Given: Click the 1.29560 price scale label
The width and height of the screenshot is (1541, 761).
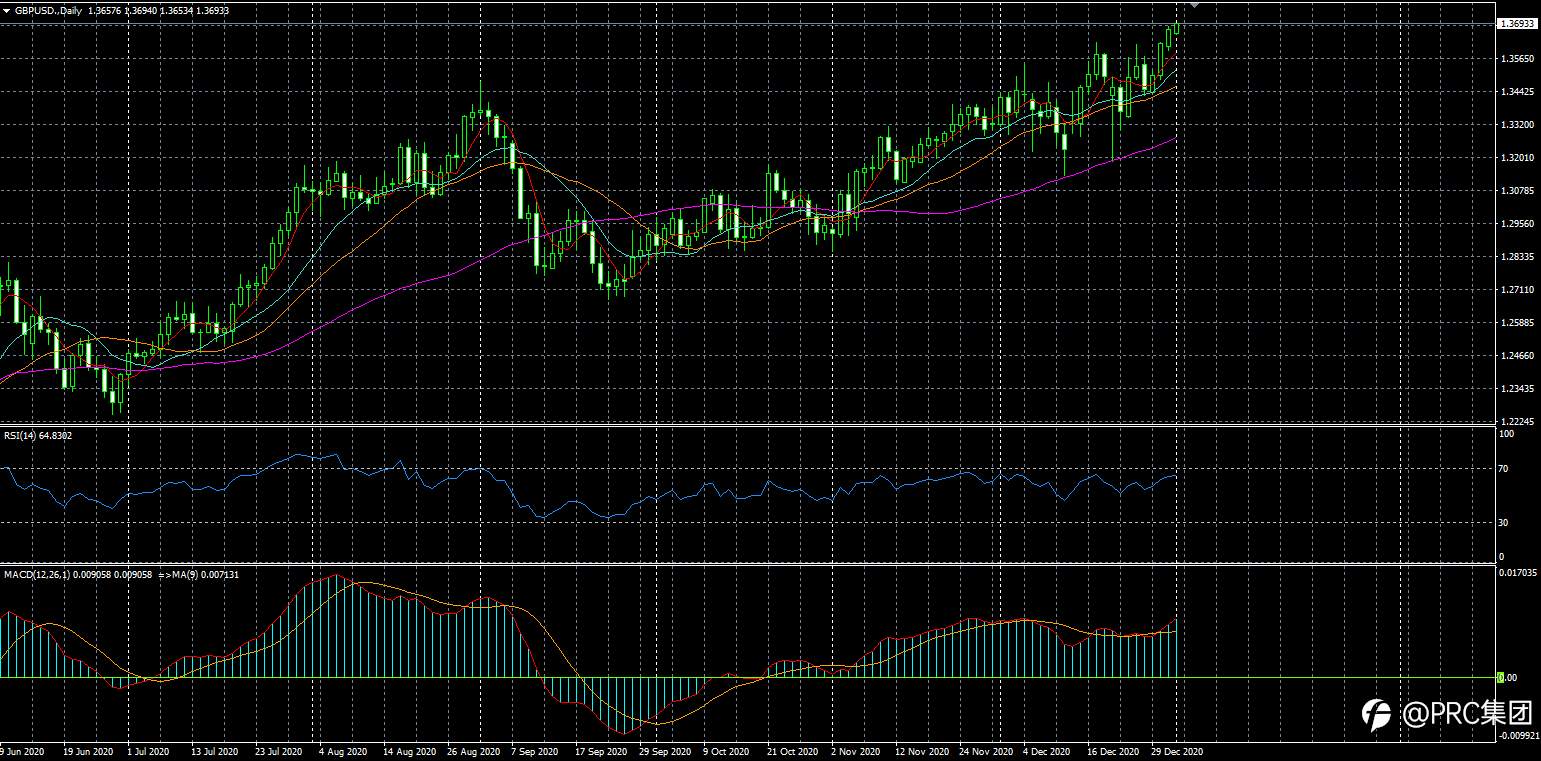Looking at the screenshot, I should (1516, 224).
